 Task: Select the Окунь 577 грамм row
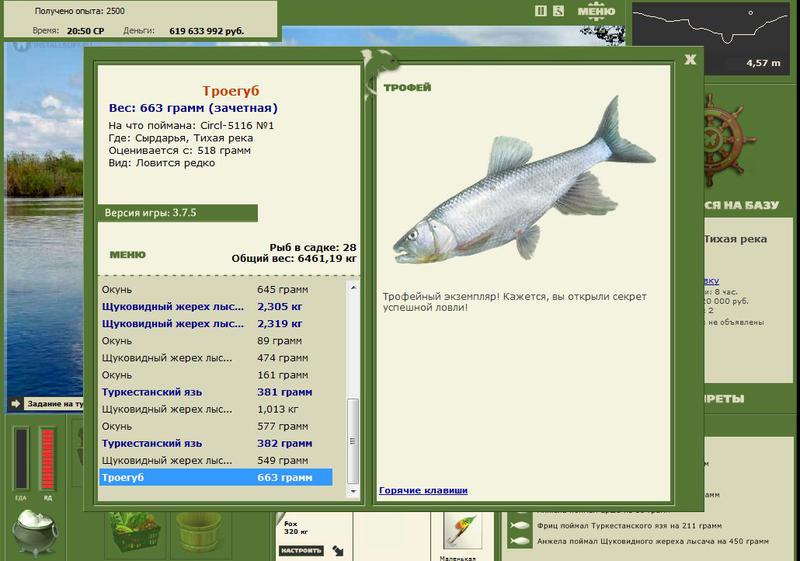point(215,426)
